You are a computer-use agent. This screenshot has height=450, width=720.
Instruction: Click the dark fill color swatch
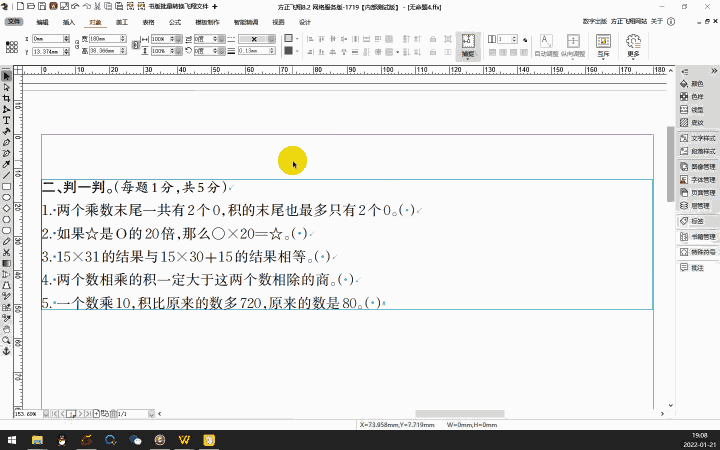pos(288,51)
